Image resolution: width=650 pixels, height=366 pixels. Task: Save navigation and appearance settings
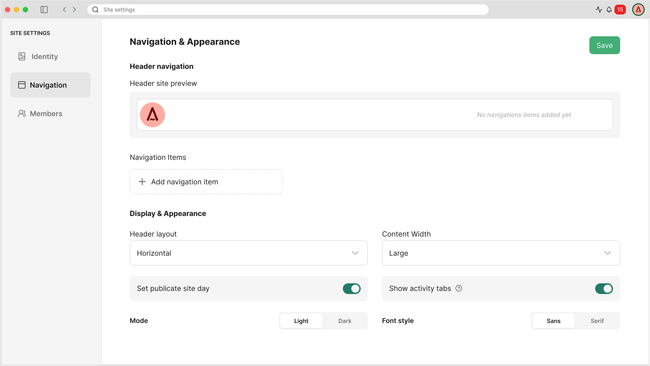tap(604, 45)
